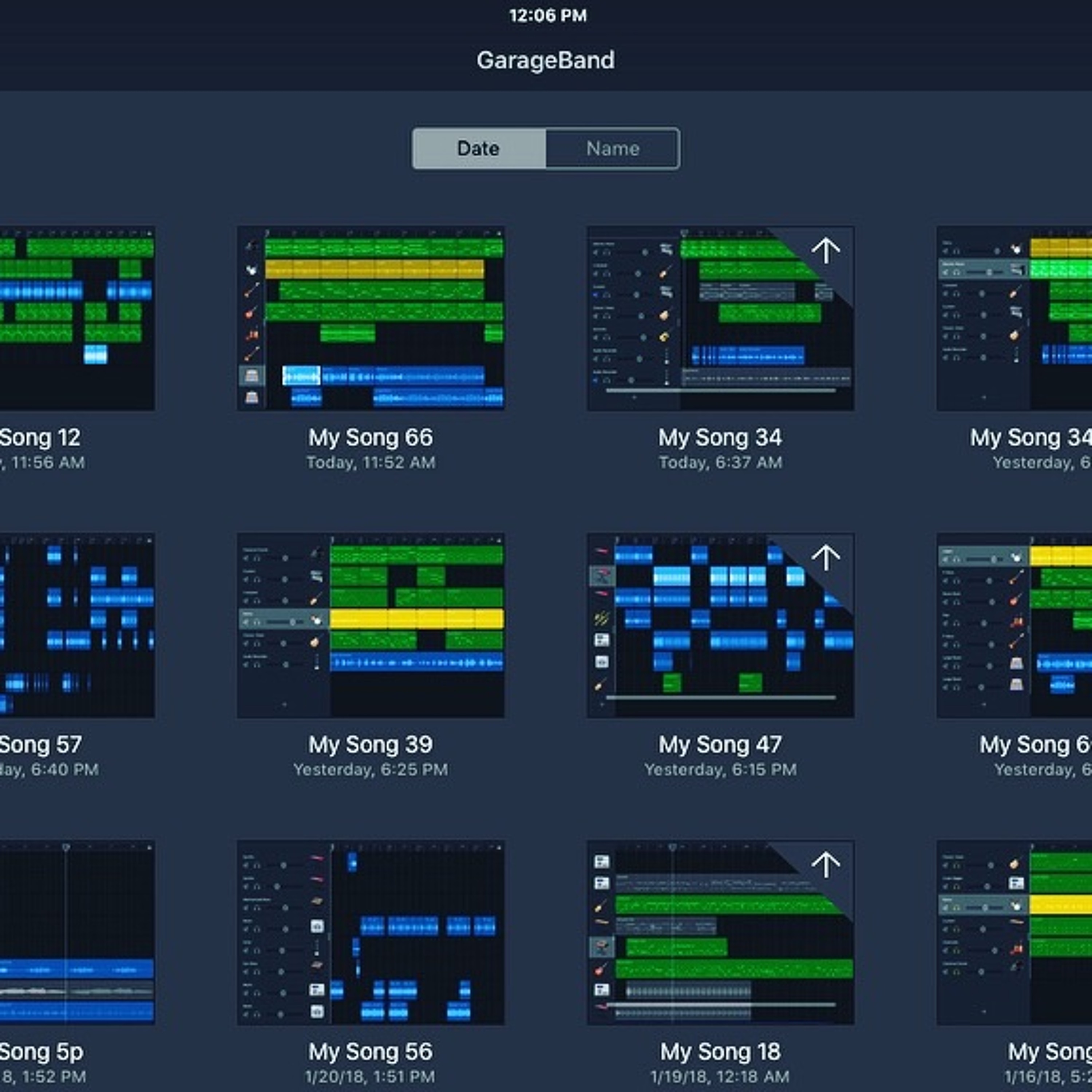Select the 'My Song 18' title
Screen dimensions: 1092x1092
(x=721, y=1052)
